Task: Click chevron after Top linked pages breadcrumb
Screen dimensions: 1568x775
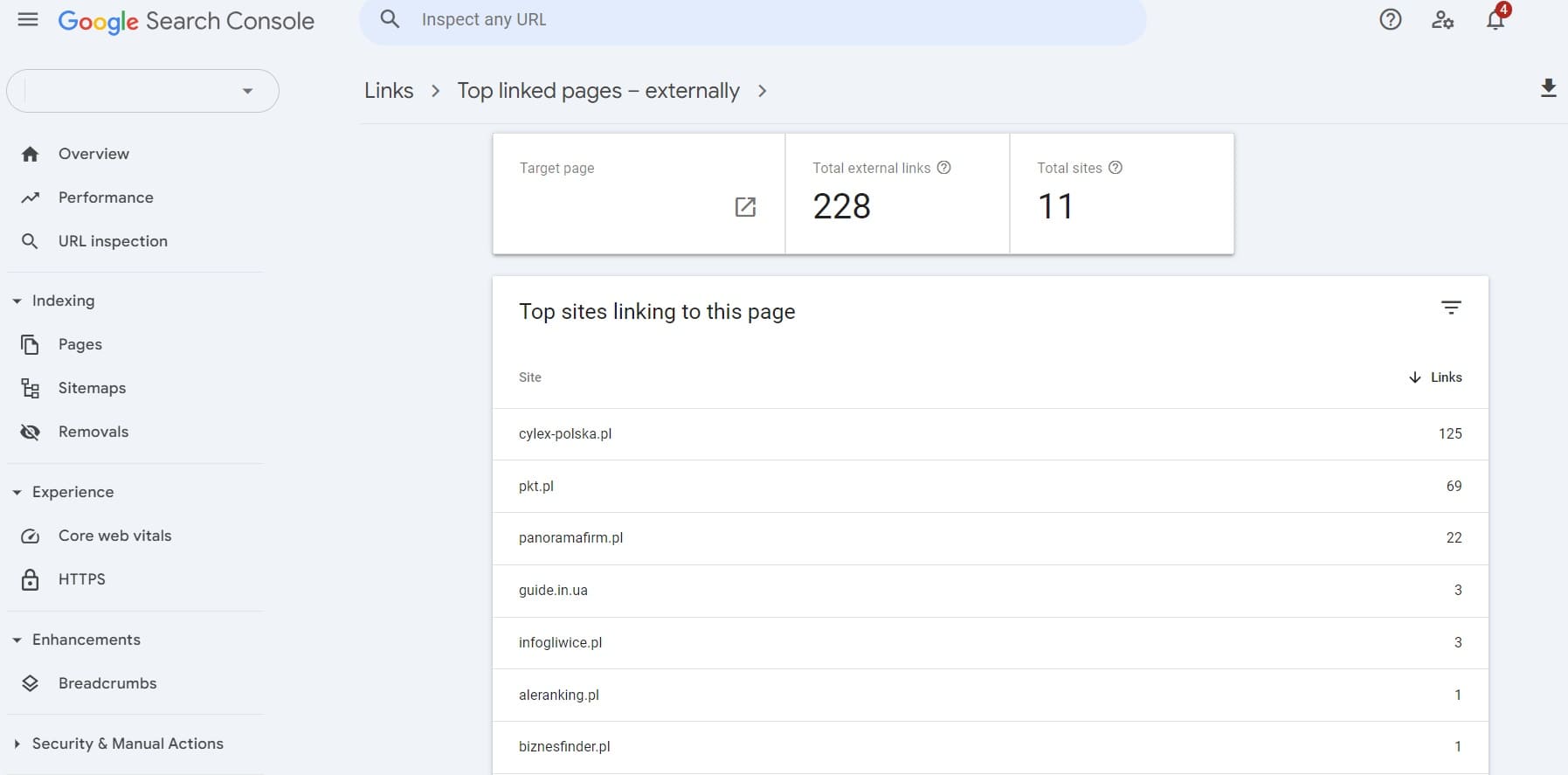Action: [762, 91]
